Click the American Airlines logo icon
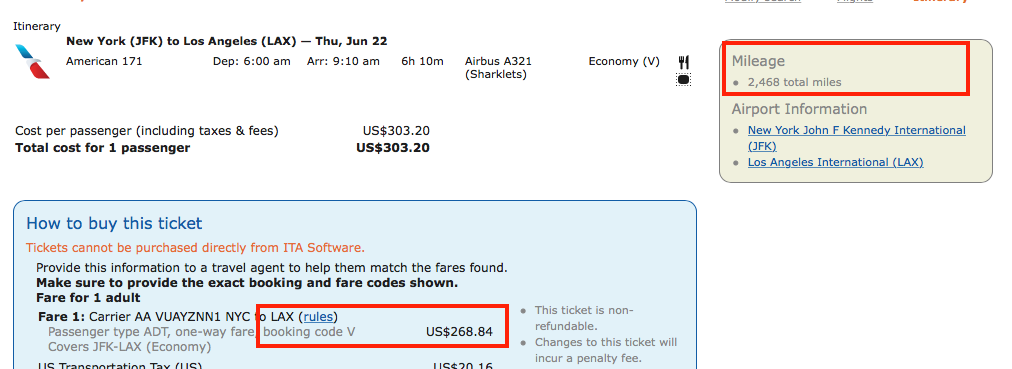Screen dimensions: 1012x369 pyautogui.click(x=32, y=61)
